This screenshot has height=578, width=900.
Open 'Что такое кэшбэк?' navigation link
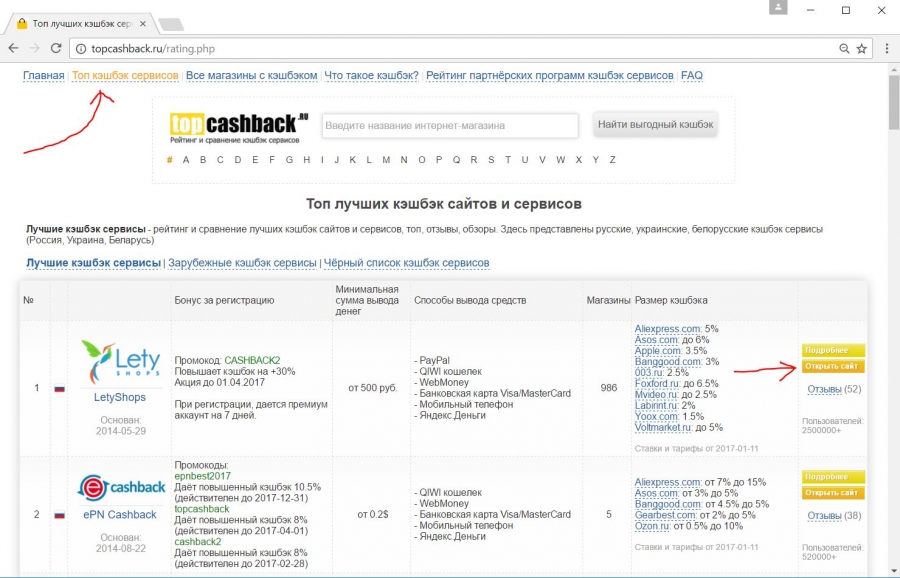(x=371, y=75)
